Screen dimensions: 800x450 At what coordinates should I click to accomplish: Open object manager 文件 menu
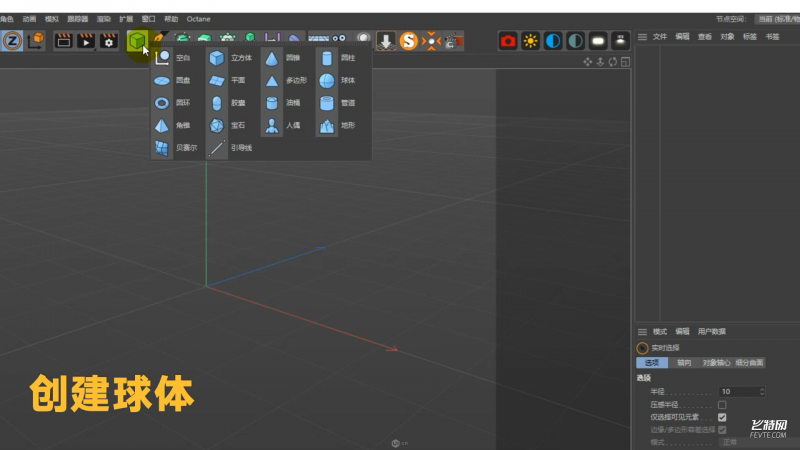(x=660, y=37)
